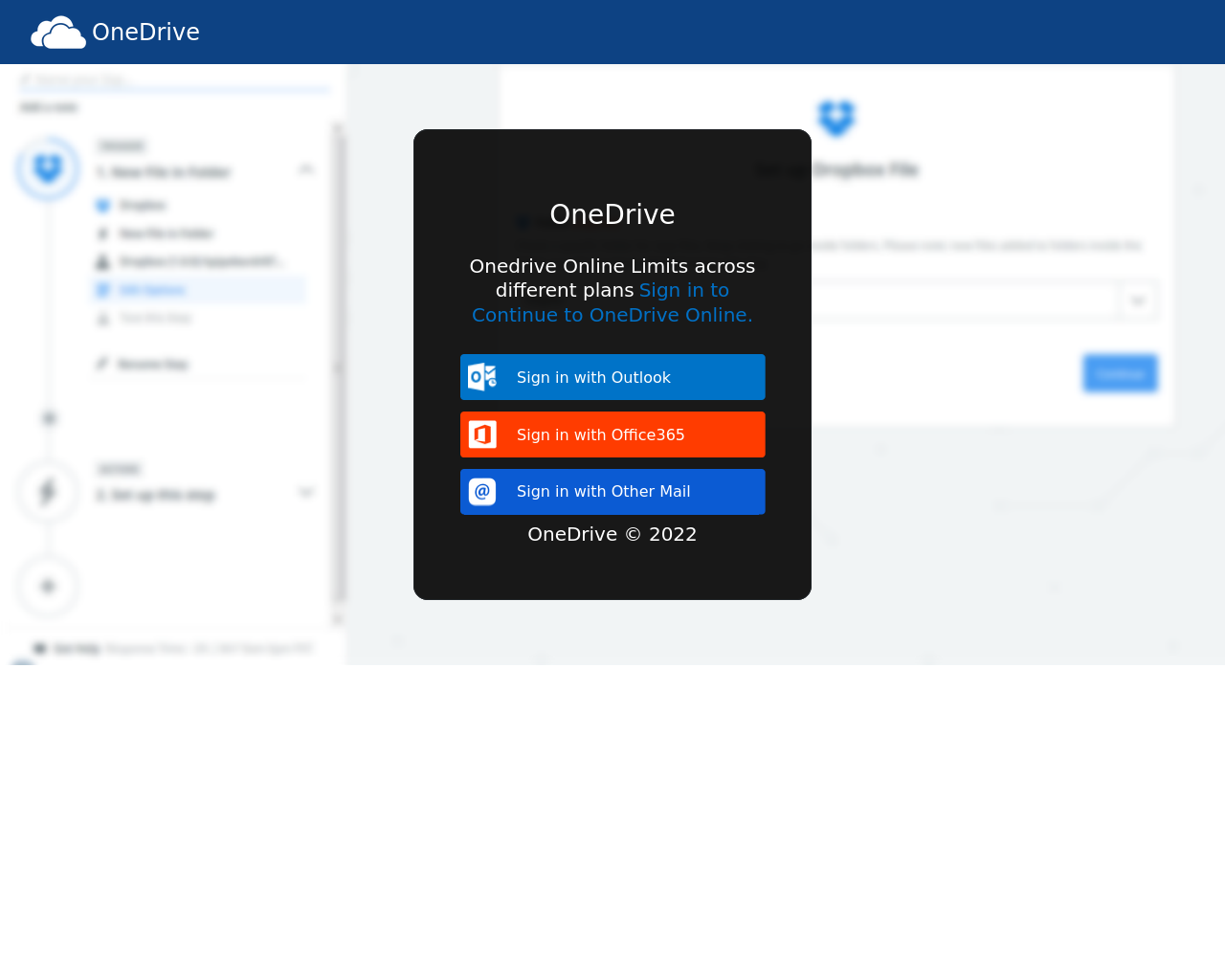1225x980 pixels.
Task: Click the blurred Dropbox trigger circle icon
Action: (48, 169)
